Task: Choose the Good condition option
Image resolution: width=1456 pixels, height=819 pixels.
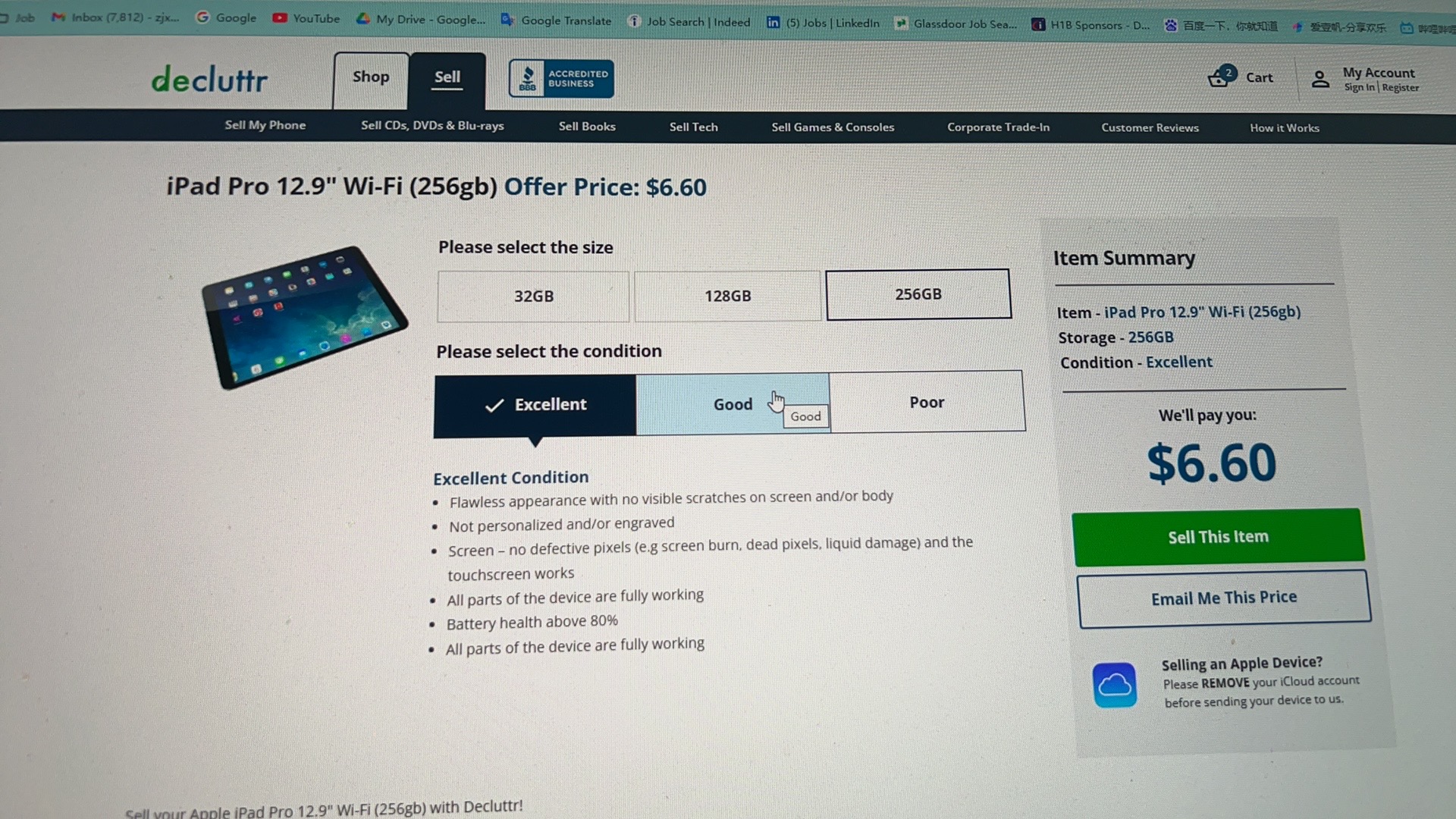Action: click(x=733, y=404)
